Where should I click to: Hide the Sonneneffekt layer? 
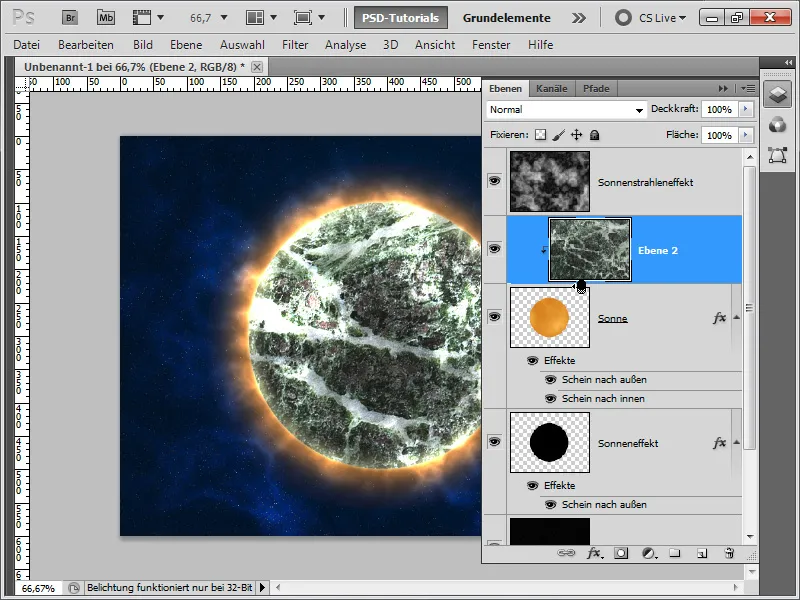pos(494,441)
